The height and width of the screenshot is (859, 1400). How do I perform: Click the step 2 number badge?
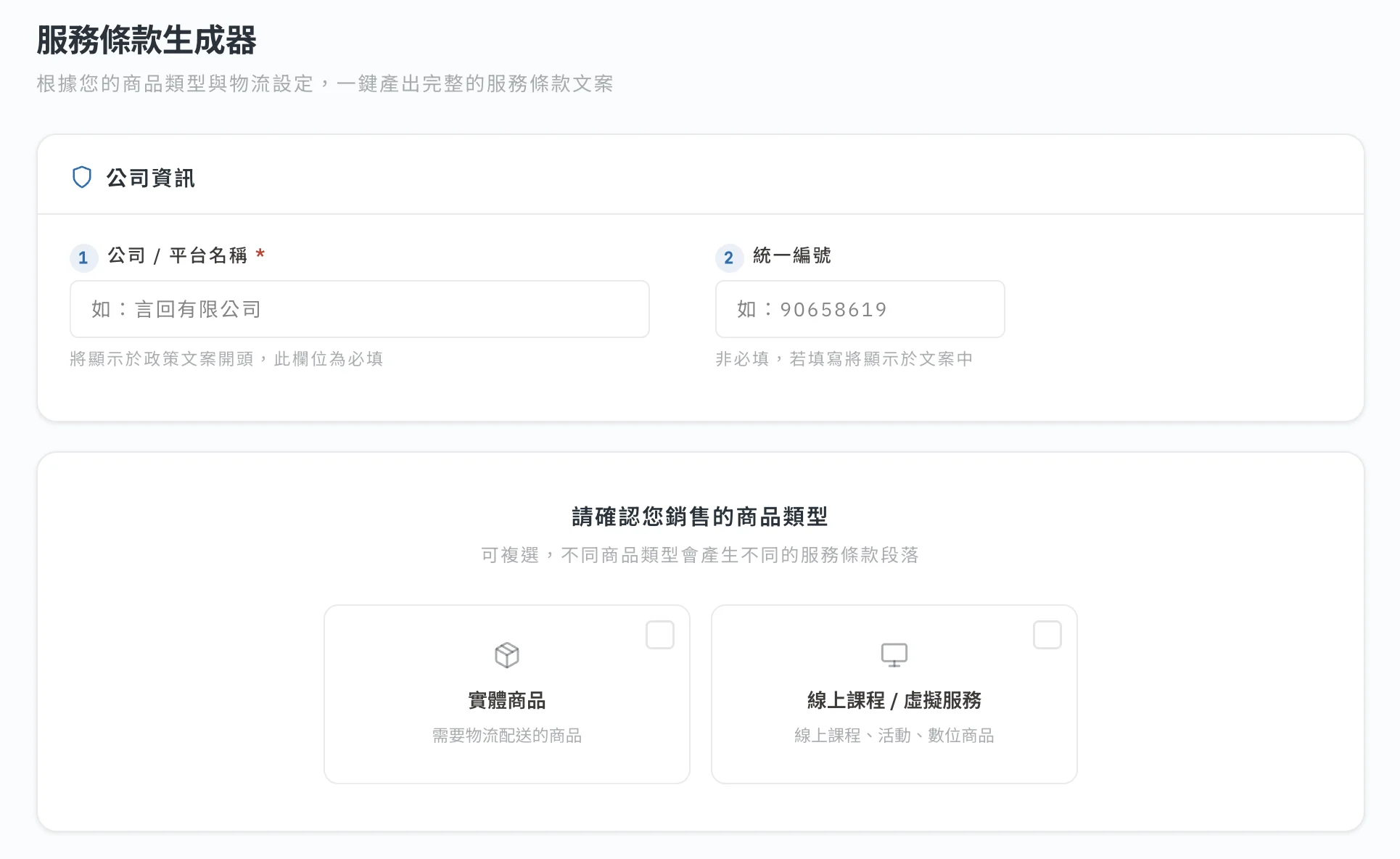(x=729, y=258)
